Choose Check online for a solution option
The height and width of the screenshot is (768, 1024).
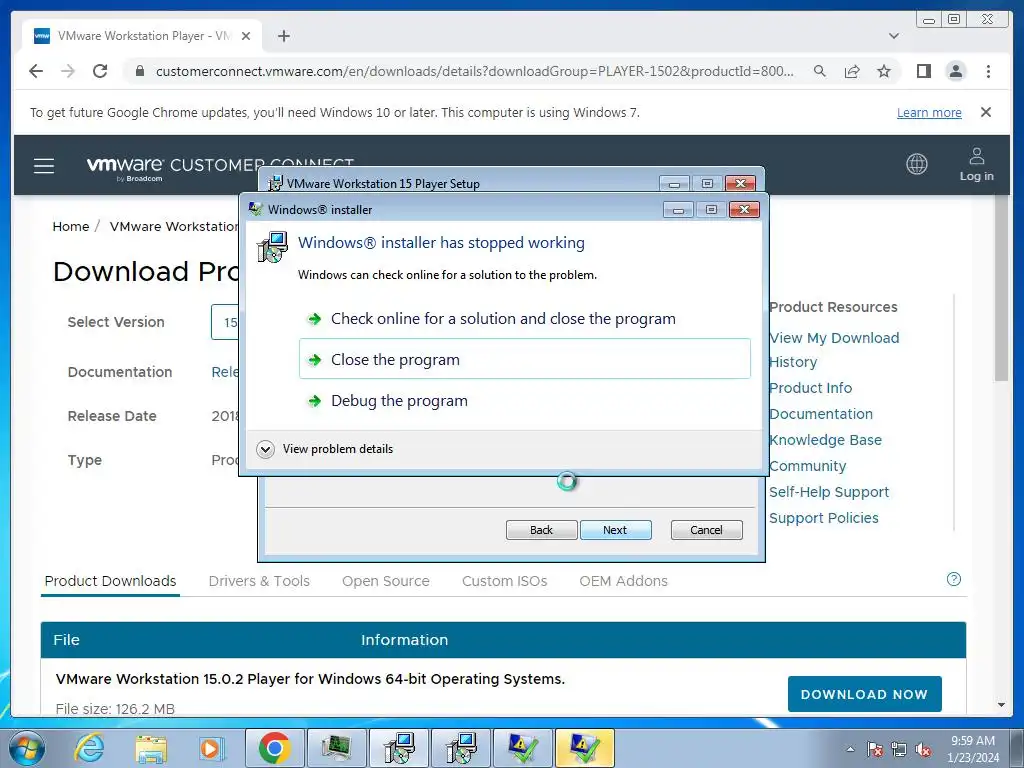coord(525,319)
